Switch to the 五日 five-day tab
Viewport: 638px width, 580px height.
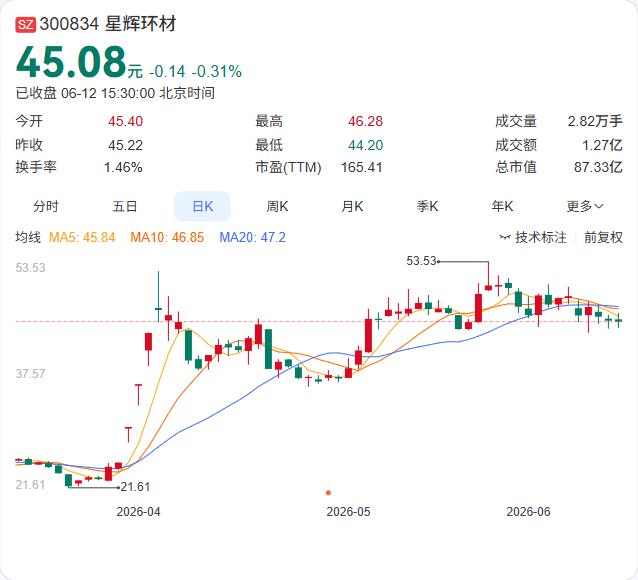click(125, 206)
